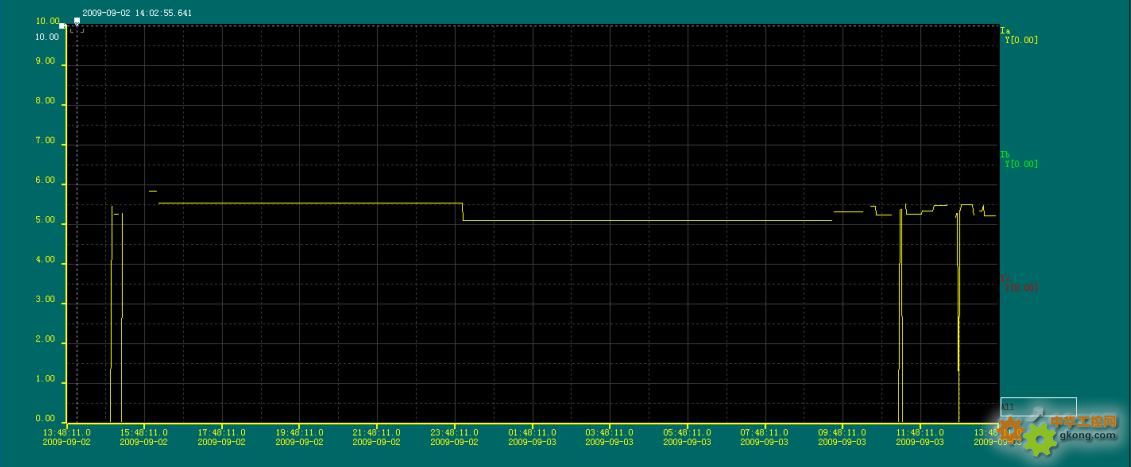Click the 15:48:11.0 time axis label

tap(145, 432)
